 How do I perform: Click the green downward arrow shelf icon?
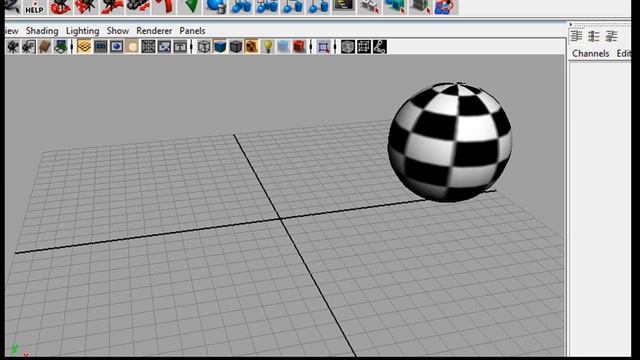tap(190, 7)
